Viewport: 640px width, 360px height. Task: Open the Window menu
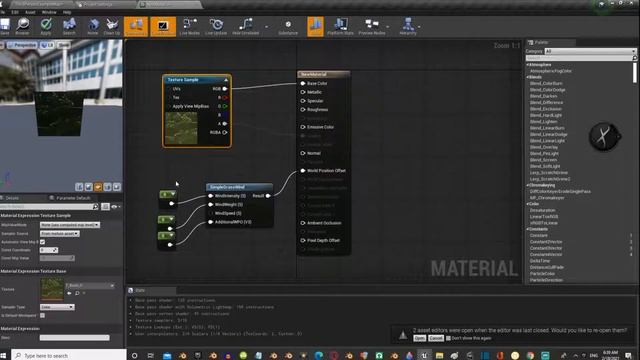pos(49,12)
